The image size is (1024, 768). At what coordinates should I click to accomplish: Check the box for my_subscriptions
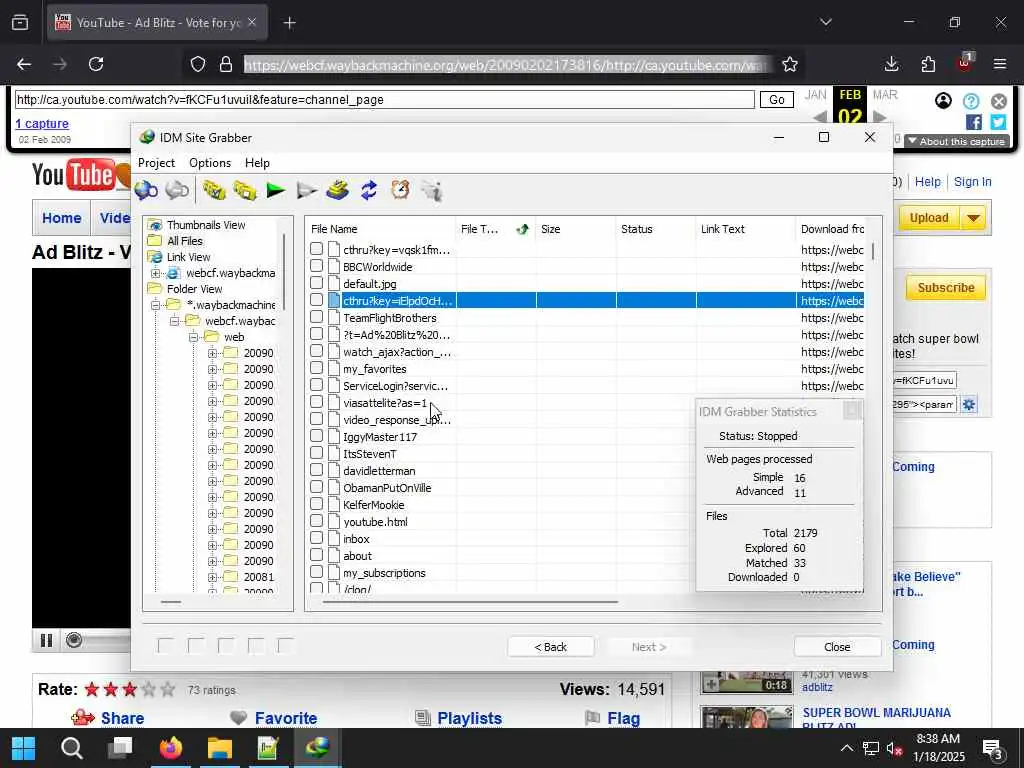pos(317,571)
